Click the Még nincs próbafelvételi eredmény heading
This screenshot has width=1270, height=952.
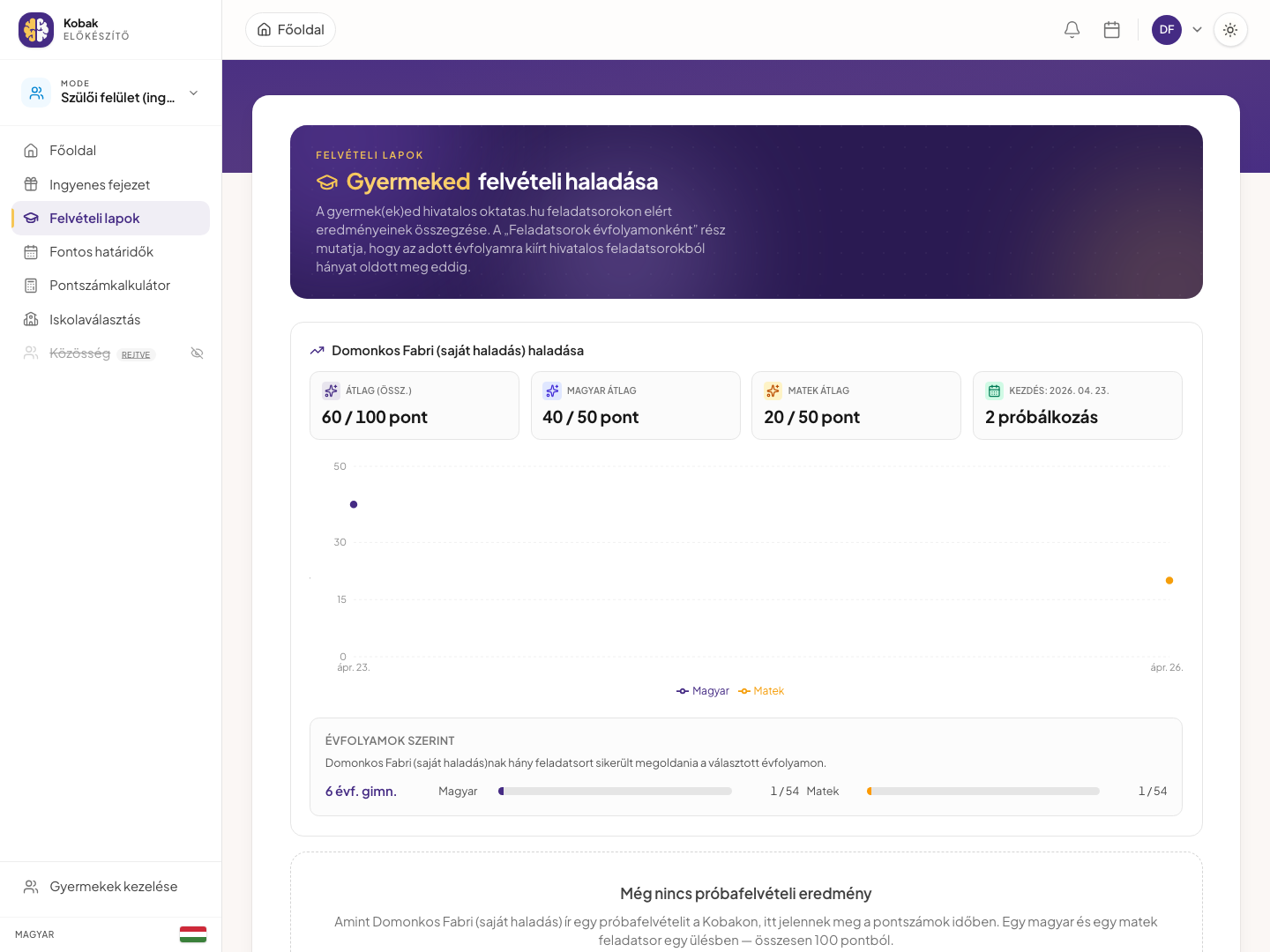coord(746,894)
